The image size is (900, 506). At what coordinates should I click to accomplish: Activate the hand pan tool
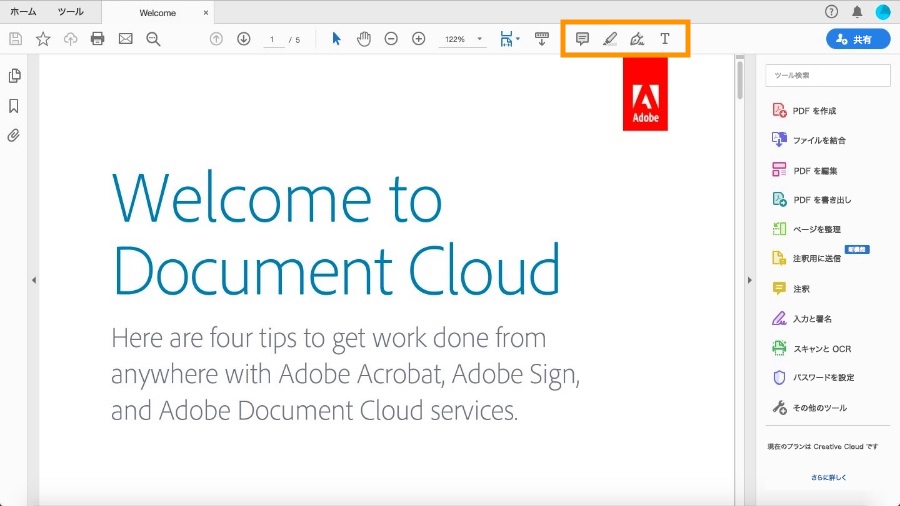tap(363, 39)
